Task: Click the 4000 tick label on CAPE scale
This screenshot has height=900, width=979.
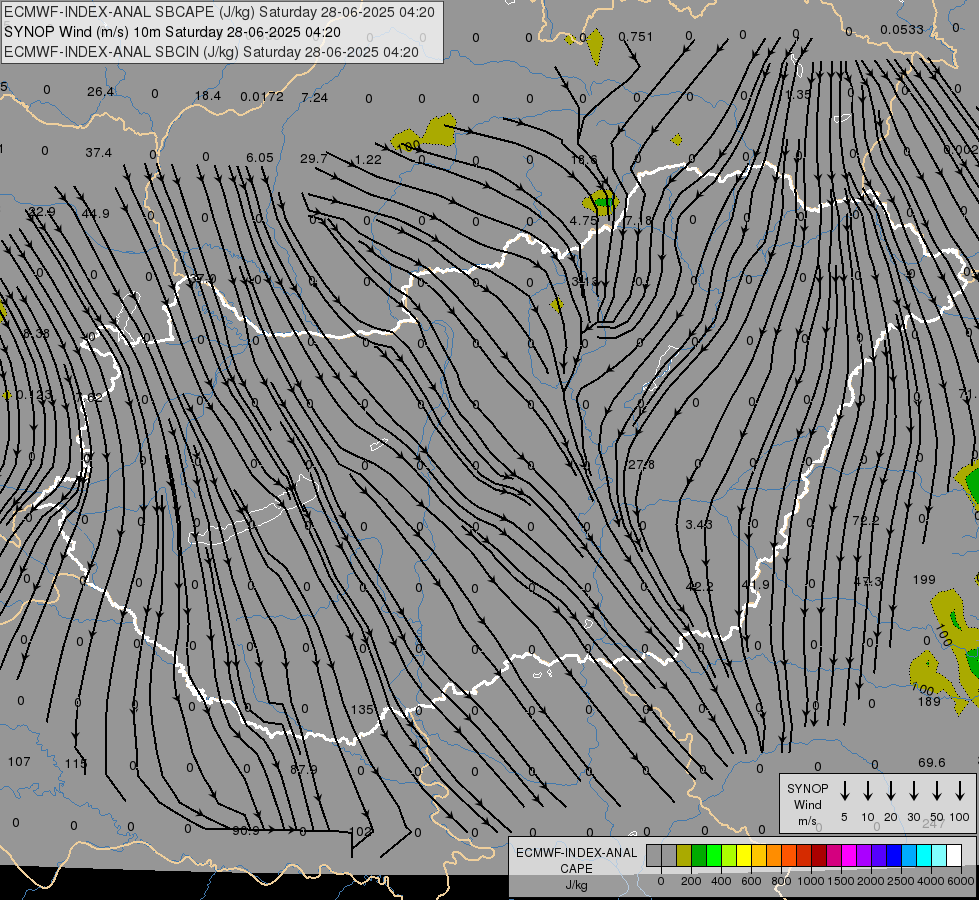Action: point(931,881)
